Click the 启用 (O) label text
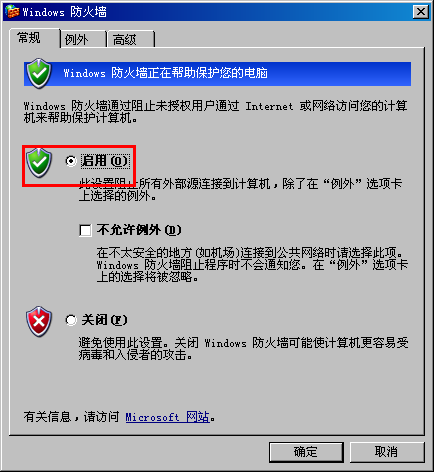Image resolution: width=434 pixels, height=472 pixels. point(105,161)
